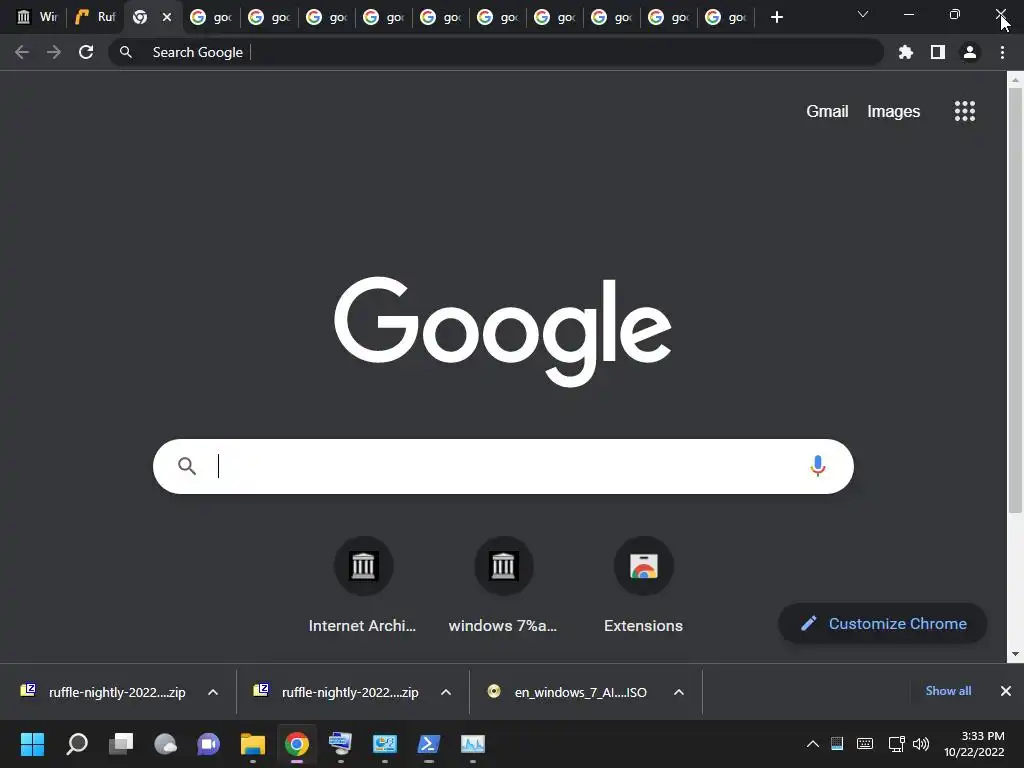Show hidden system tray icons
The image size is (1024, 768).
pyautogui.click(x=812, y=744)
